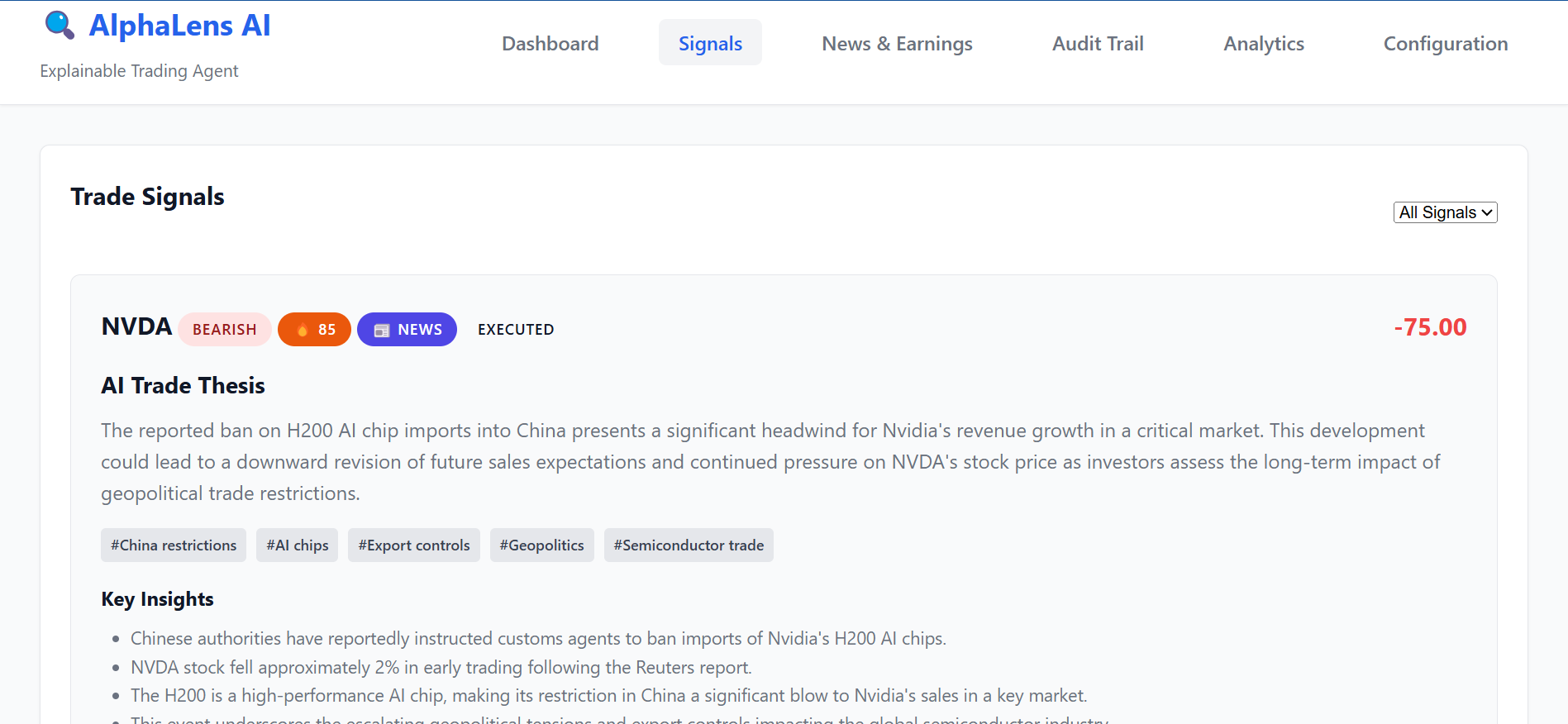Click the BEARISH badge on NVDA
This screenshot has height=724, width=1568.
(x=224, y=330)
